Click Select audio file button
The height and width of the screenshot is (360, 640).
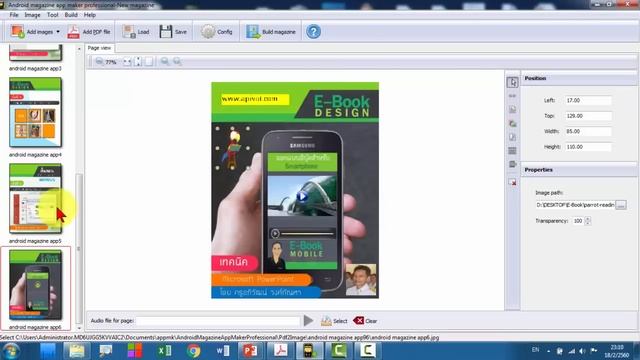point(334,321)
